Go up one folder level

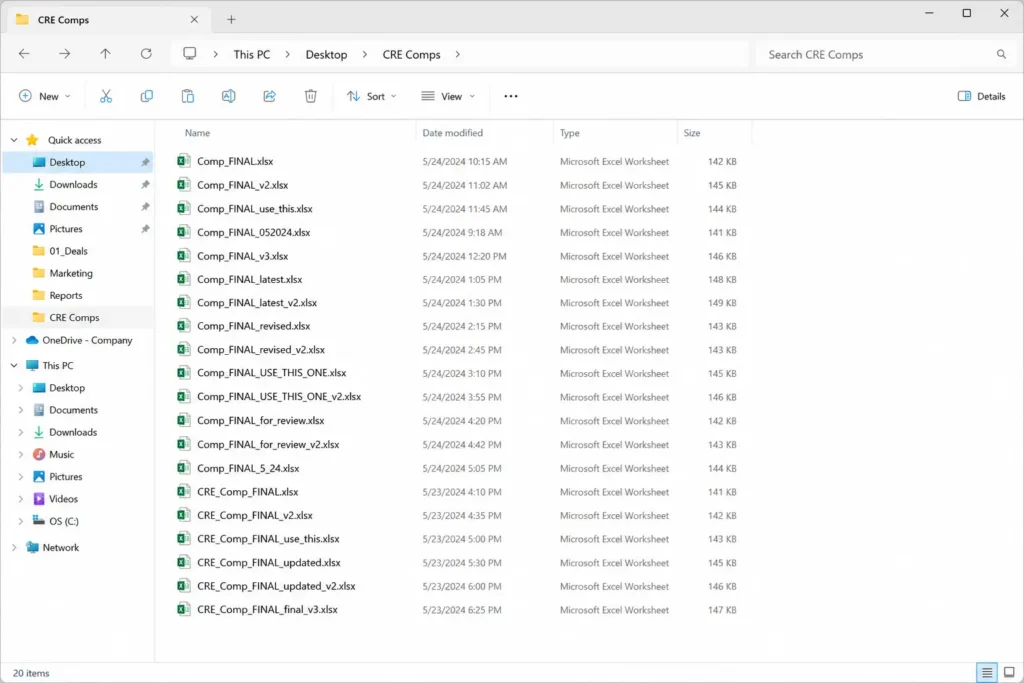pos(105,54)
